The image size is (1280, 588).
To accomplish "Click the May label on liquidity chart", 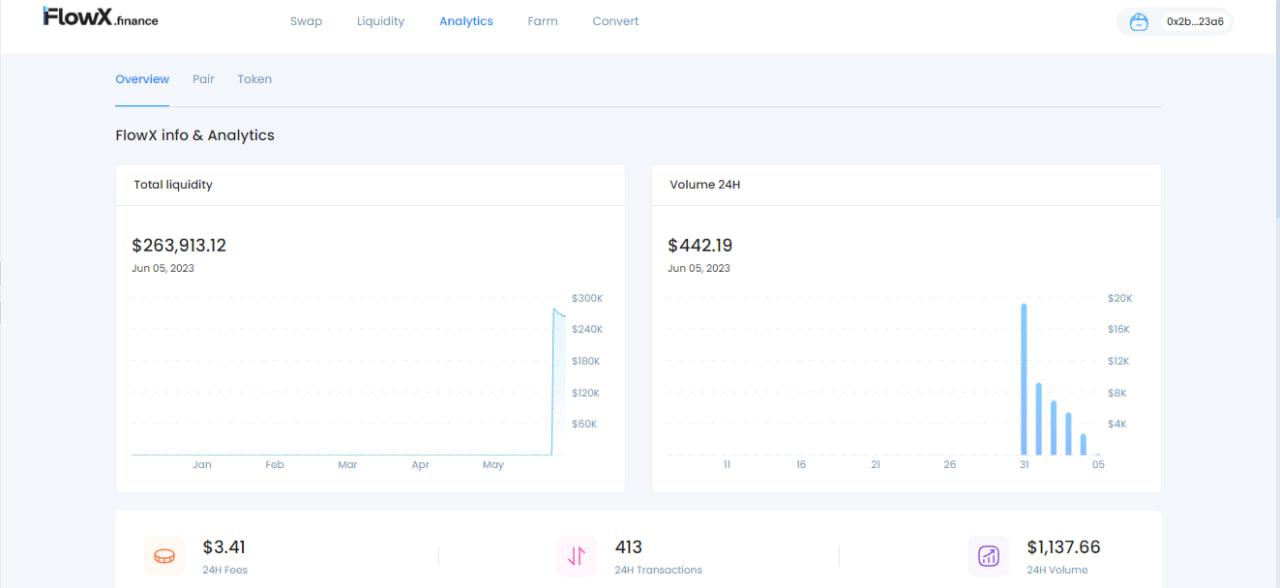I will [493, 465].
